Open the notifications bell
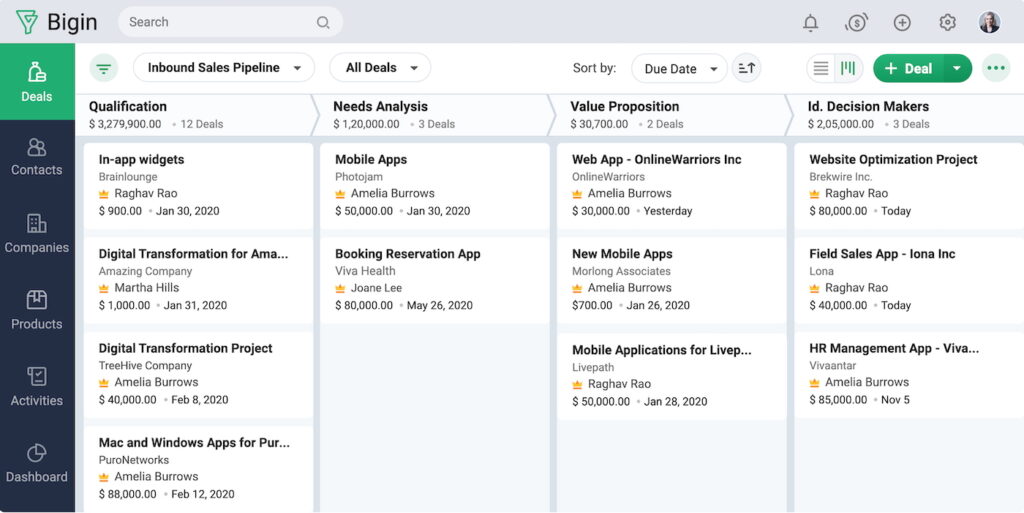 (810, 23)
